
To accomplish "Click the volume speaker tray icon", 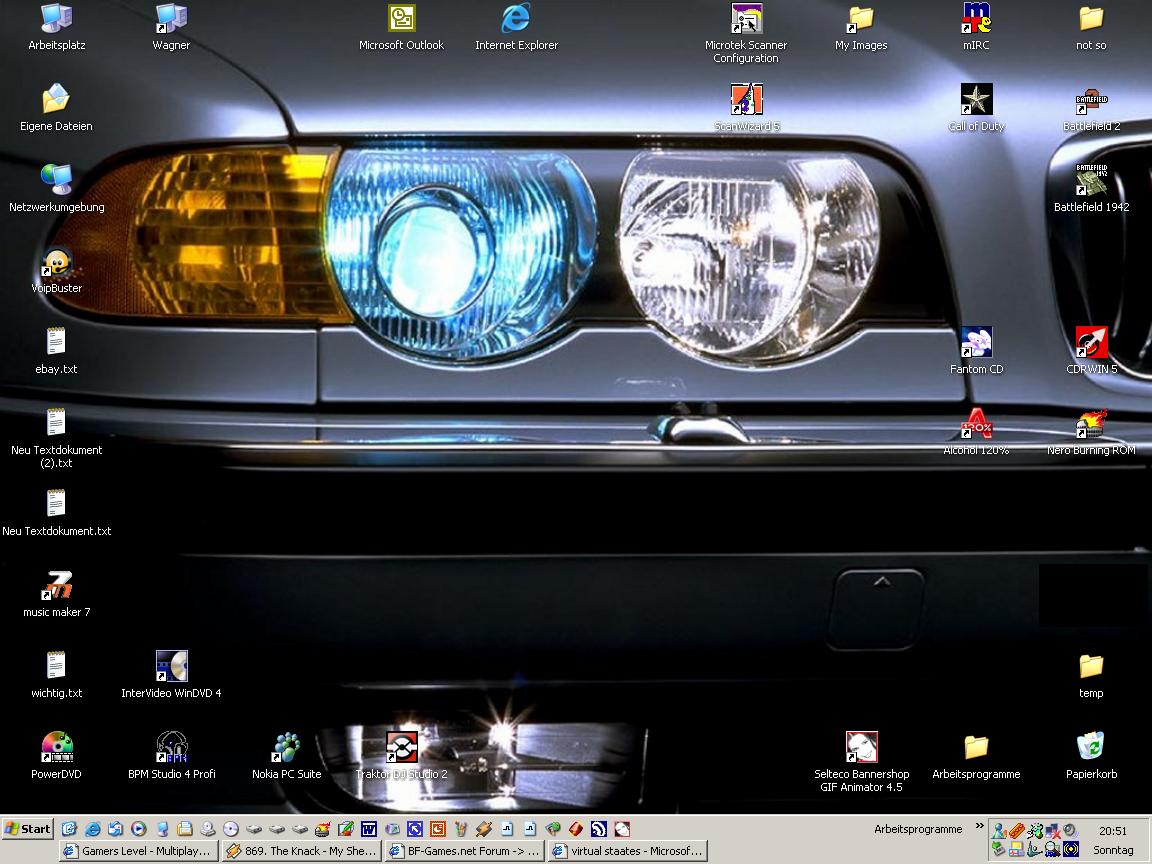I will pos(1070,830).
